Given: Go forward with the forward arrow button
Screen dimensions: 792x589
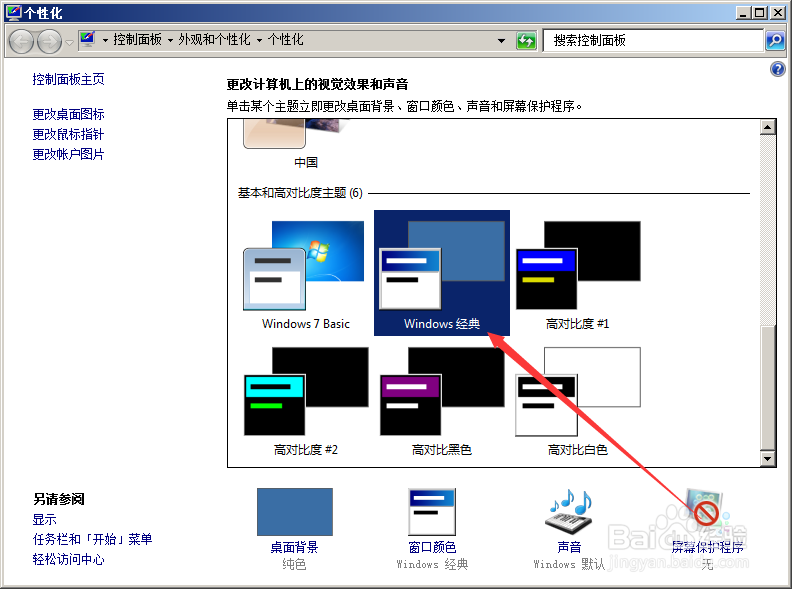Looking at the screenshot, I should click(x=50, y=41).
